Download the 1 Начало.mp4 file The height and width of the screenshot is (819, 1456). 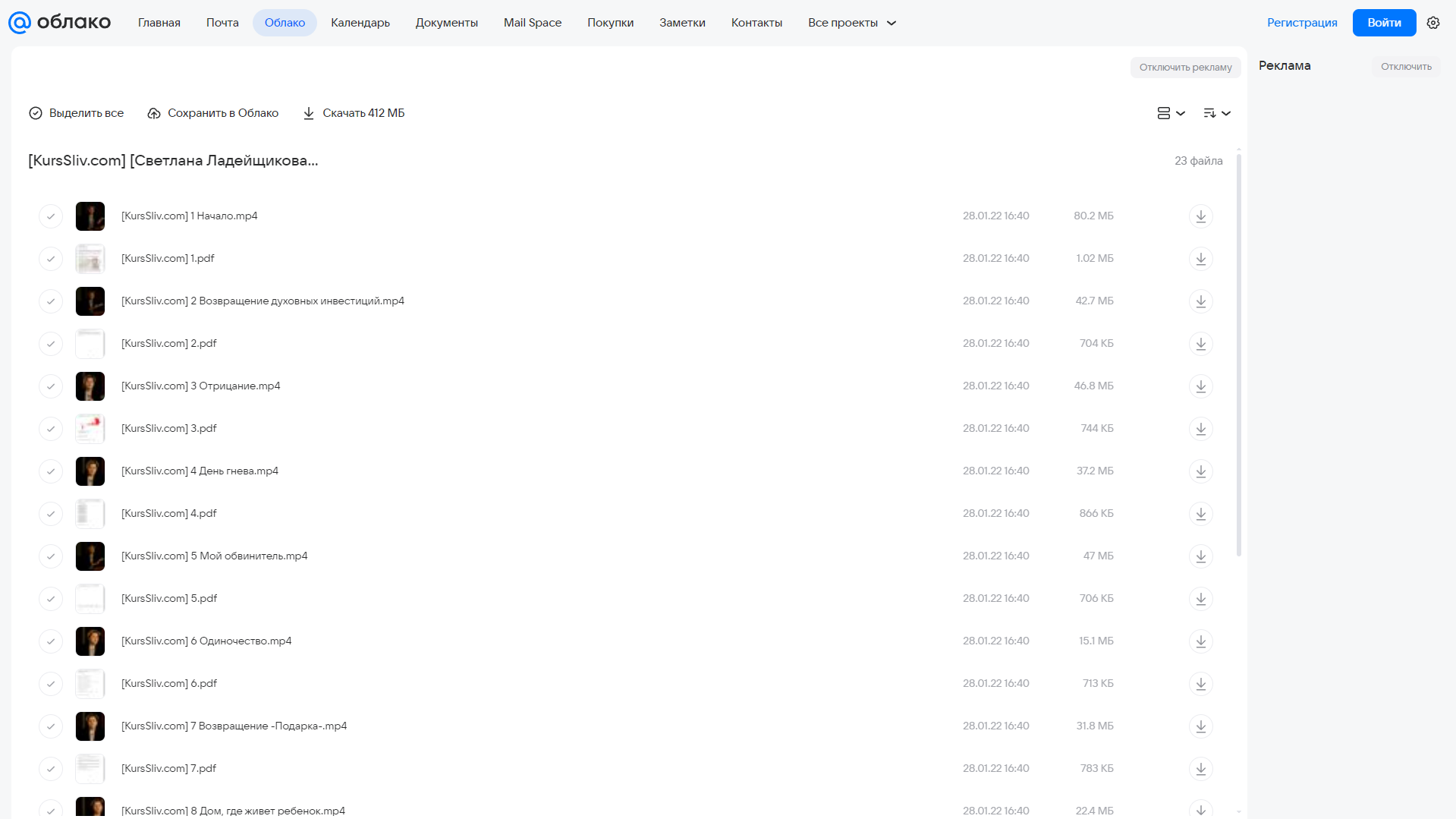[1200, 216]
